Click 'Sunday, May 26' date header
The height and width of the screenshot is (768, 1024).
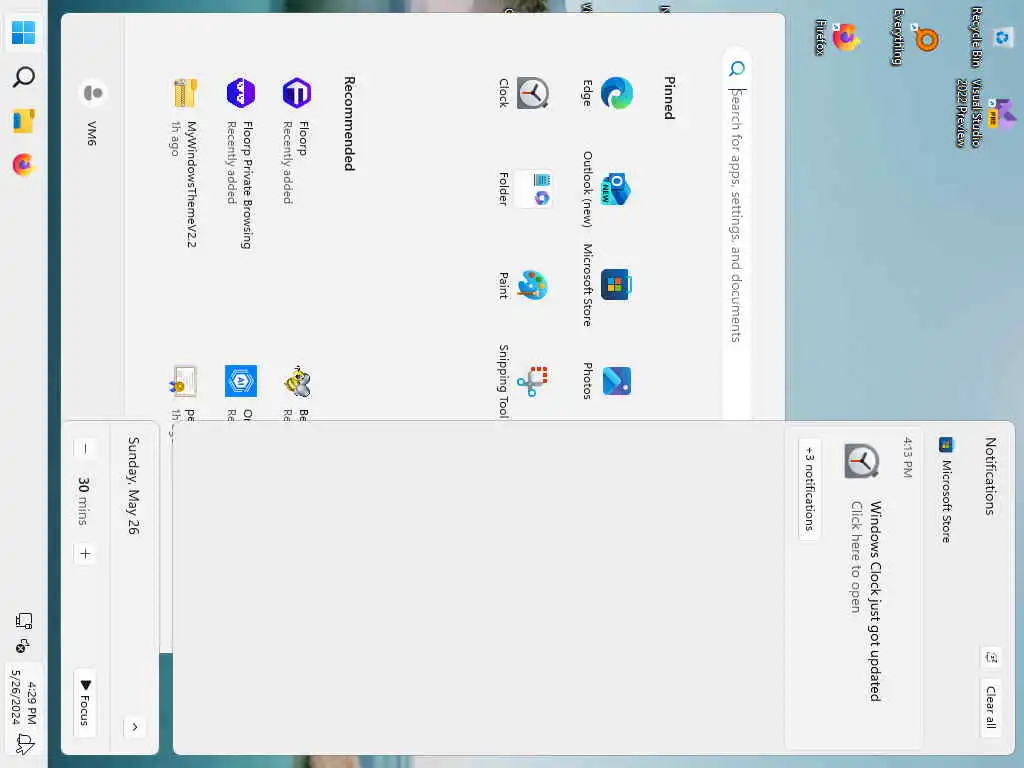[x=133, y=485]
